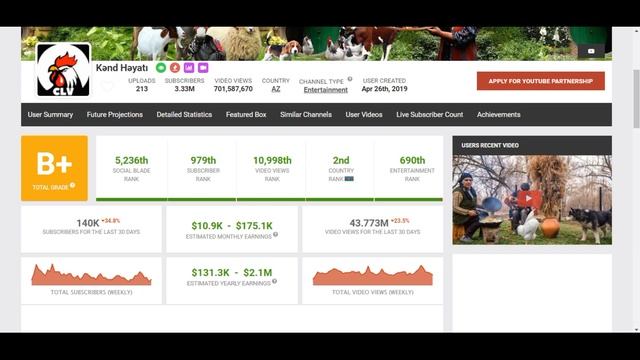Click the 213 uploads count
The width and height of the screenshot is (640, 360).
142,89
